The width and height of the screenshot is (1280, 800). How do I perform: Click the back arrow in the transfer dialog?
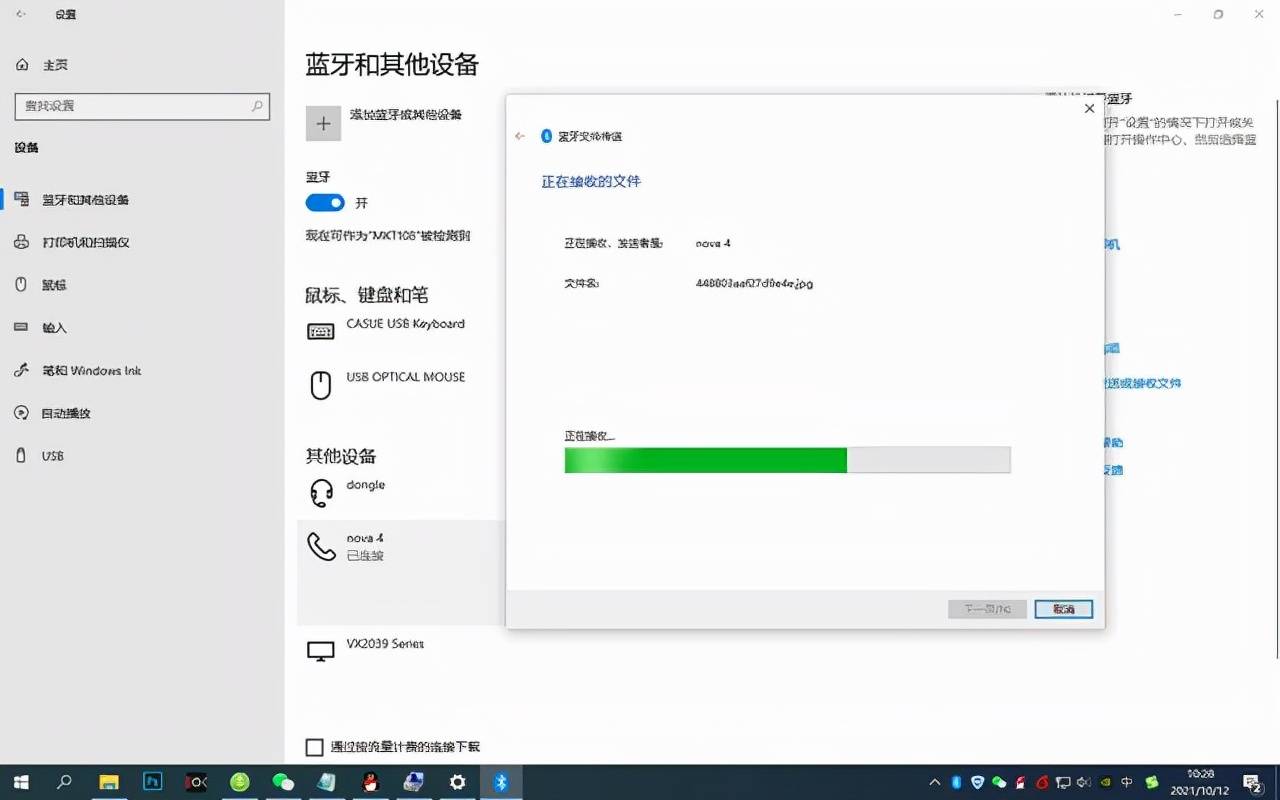520,136
